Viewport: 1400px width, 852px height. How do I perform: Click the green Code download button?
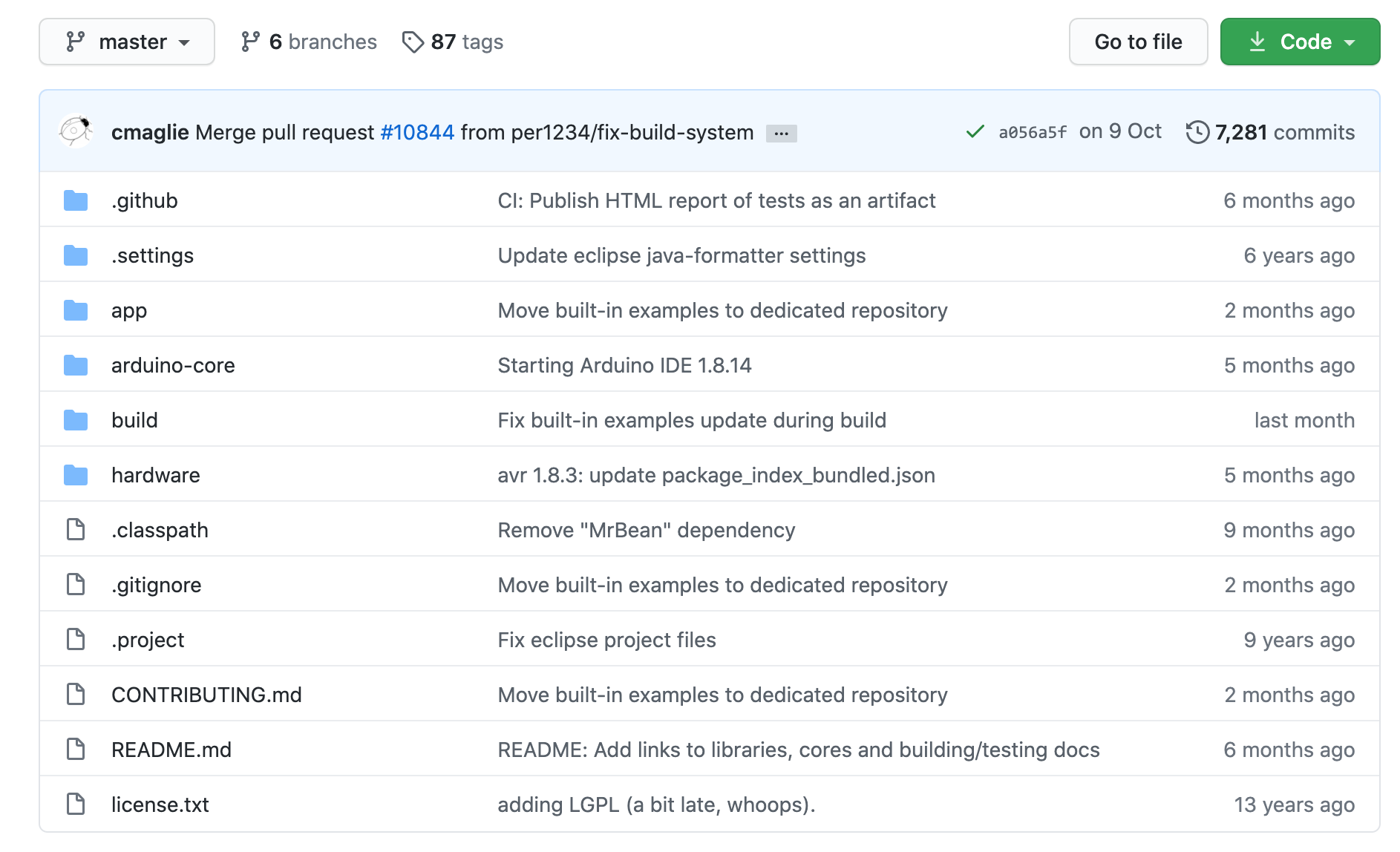[1299, 42]
